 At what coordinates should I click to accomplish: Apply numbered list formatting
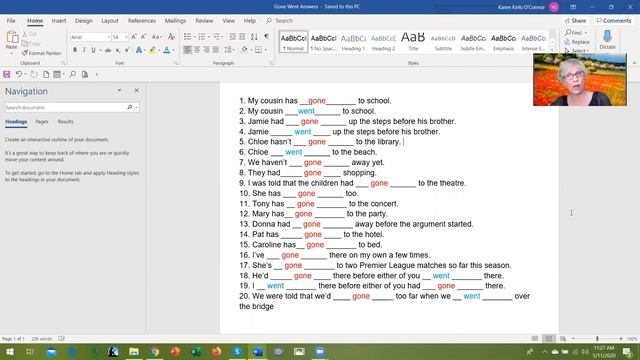click(x=202, y=37)
